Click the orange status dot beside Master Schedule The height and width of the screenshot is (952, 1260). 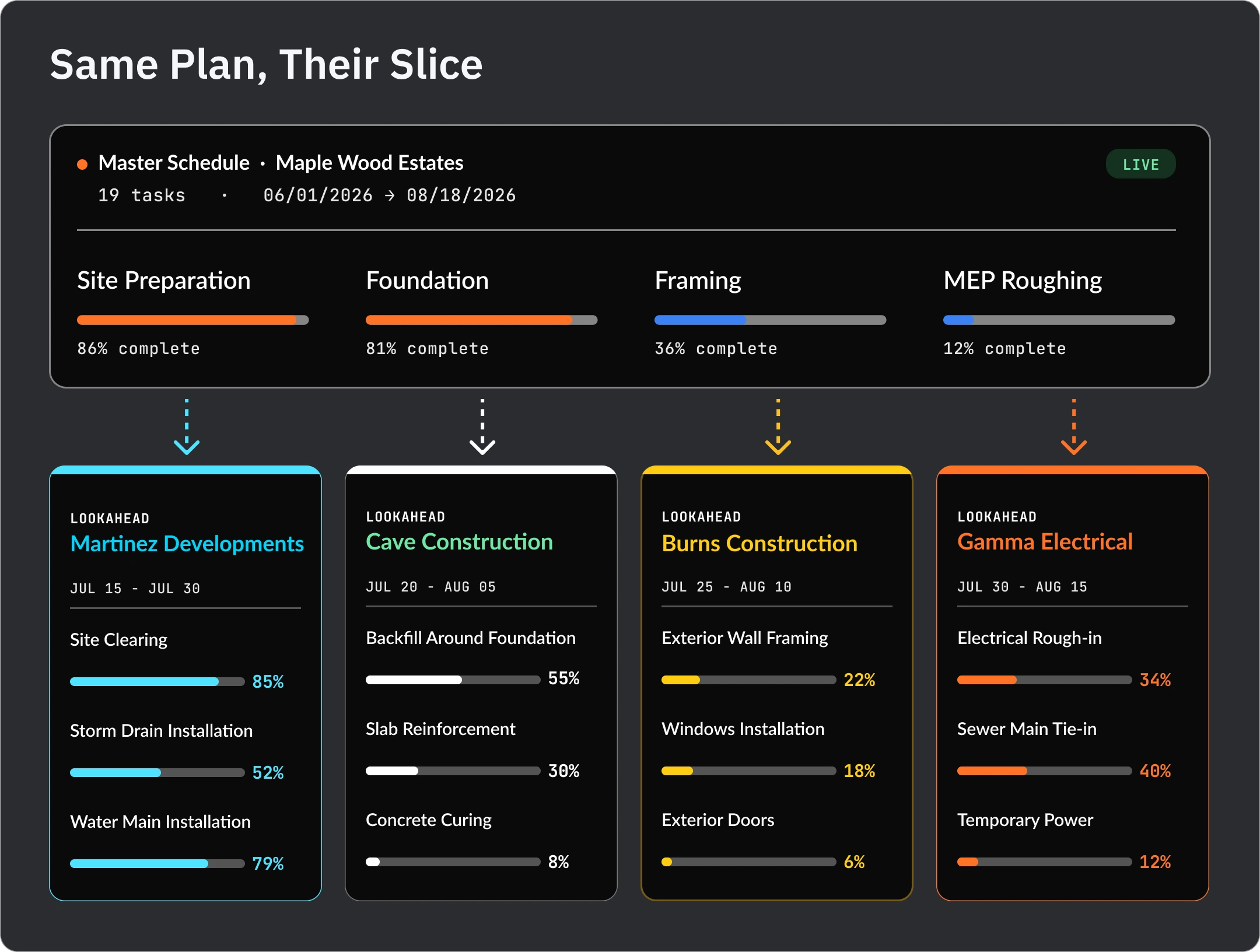[x=82, y=164]
